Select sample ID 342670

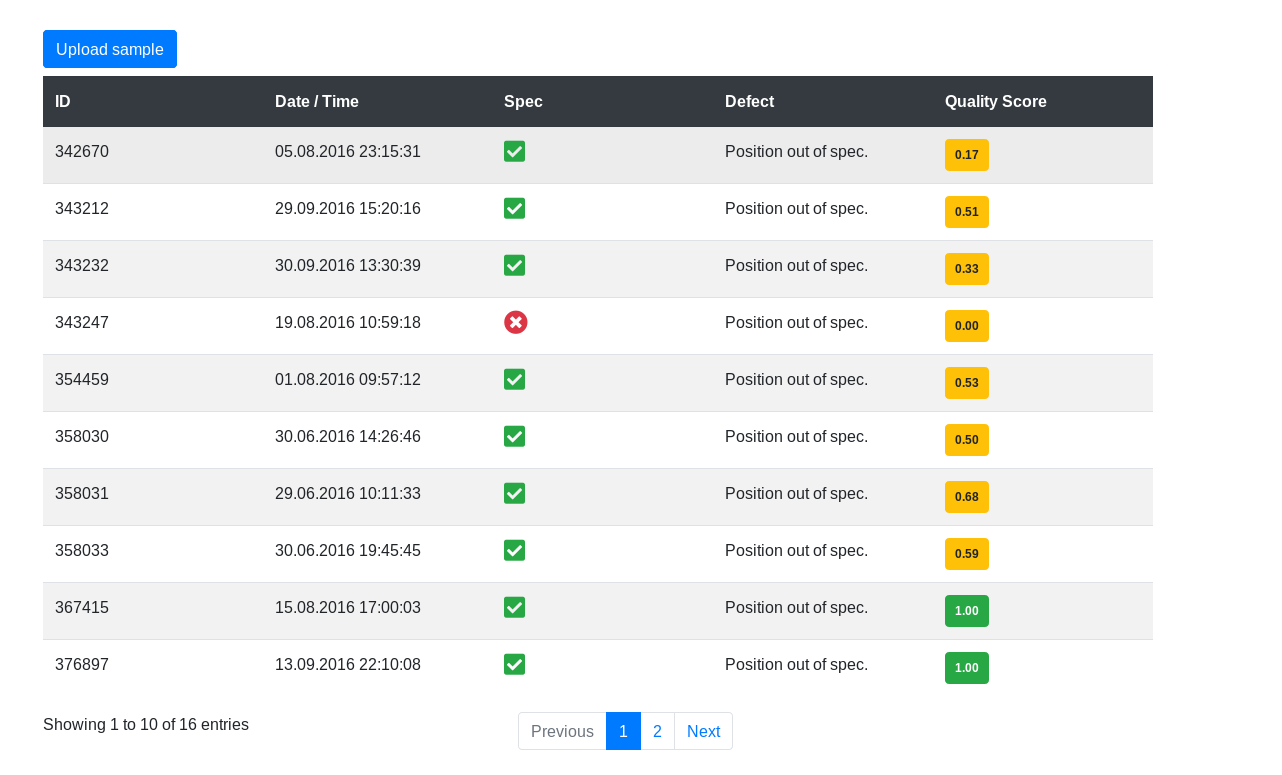tap(82, 152)
